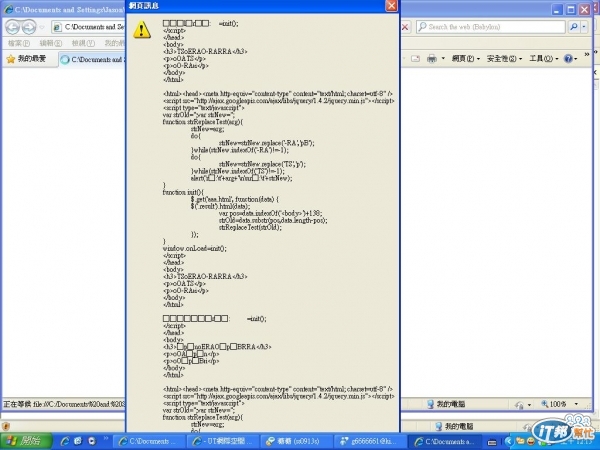Click the second quick launch icon
This screenshot has width=600, height=450.
78,441
